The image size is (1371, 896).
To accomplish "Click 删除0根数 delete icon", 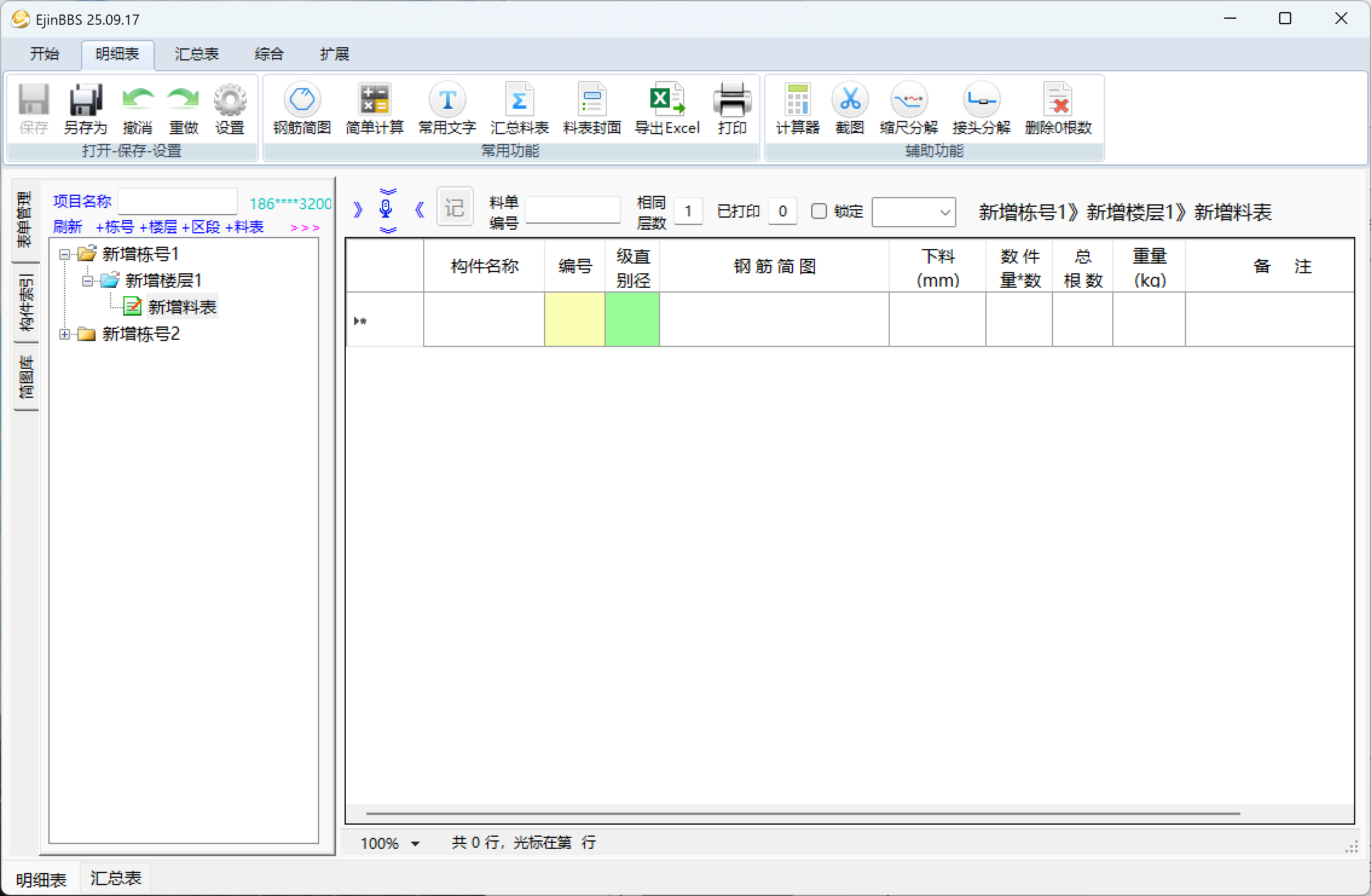I will pos(1058,100).
